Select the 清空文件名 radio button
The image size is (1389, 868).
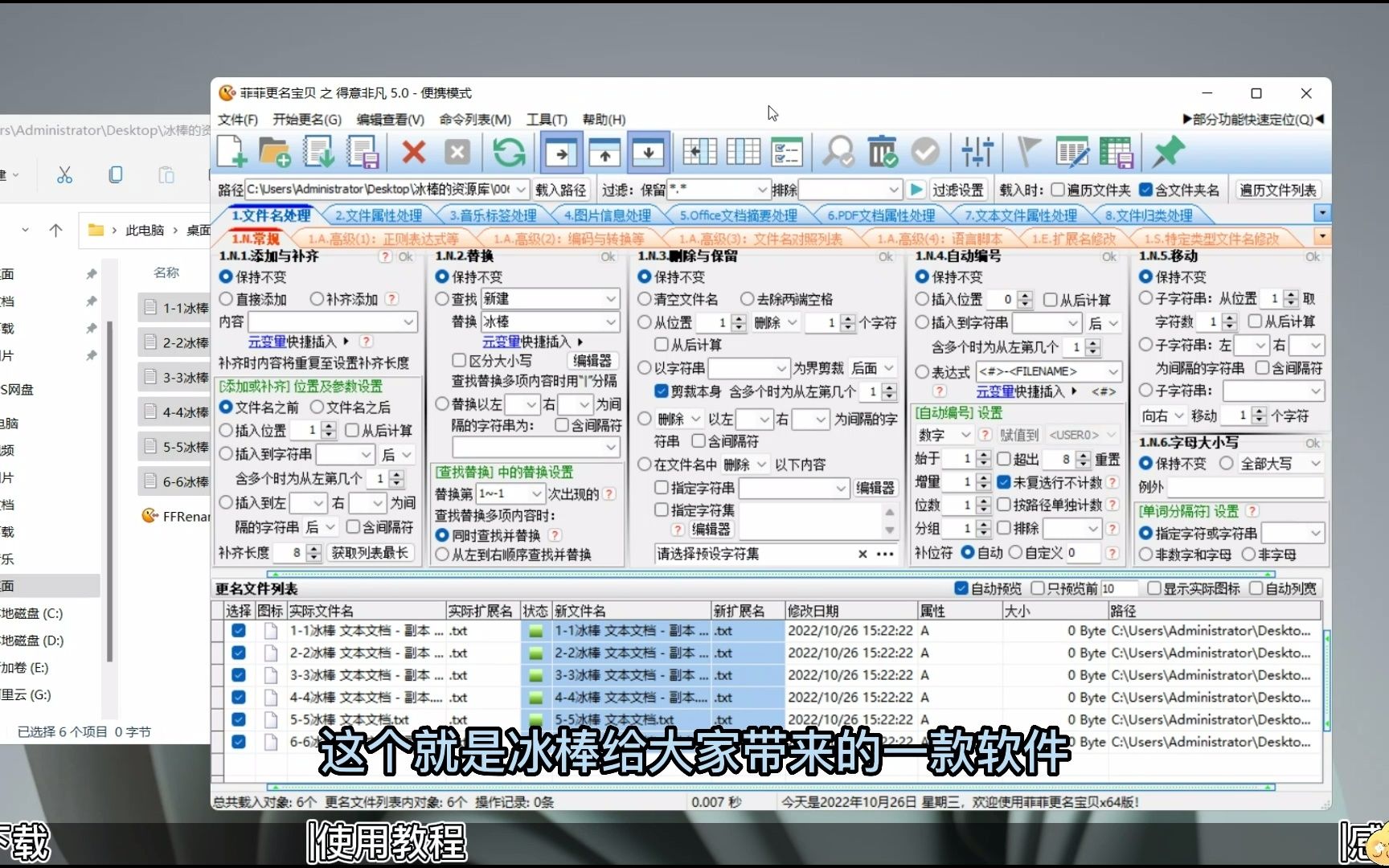click(x=645, y=299)
